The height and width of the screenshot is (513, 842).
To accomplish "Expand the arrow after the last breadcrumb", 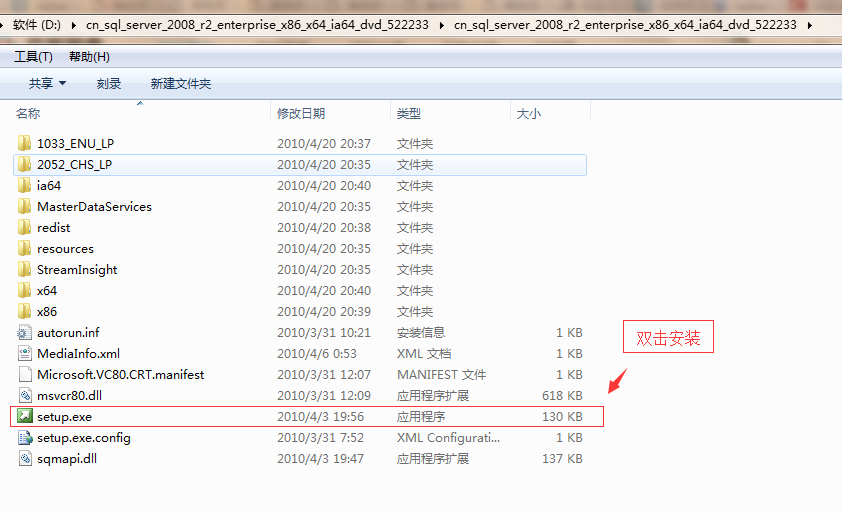I will coord(809,25).
